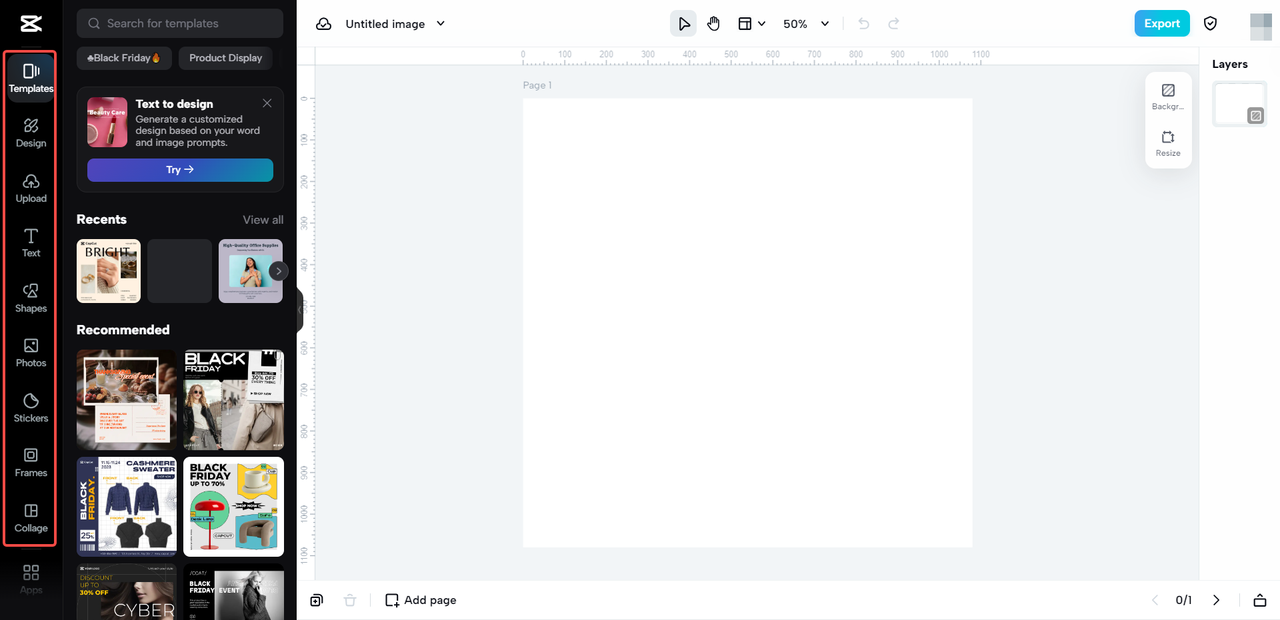Image resolution: width=1280 pixels, height=620 pixels.
Task: Open the Stickers sidebar panel
Action: 31,408
